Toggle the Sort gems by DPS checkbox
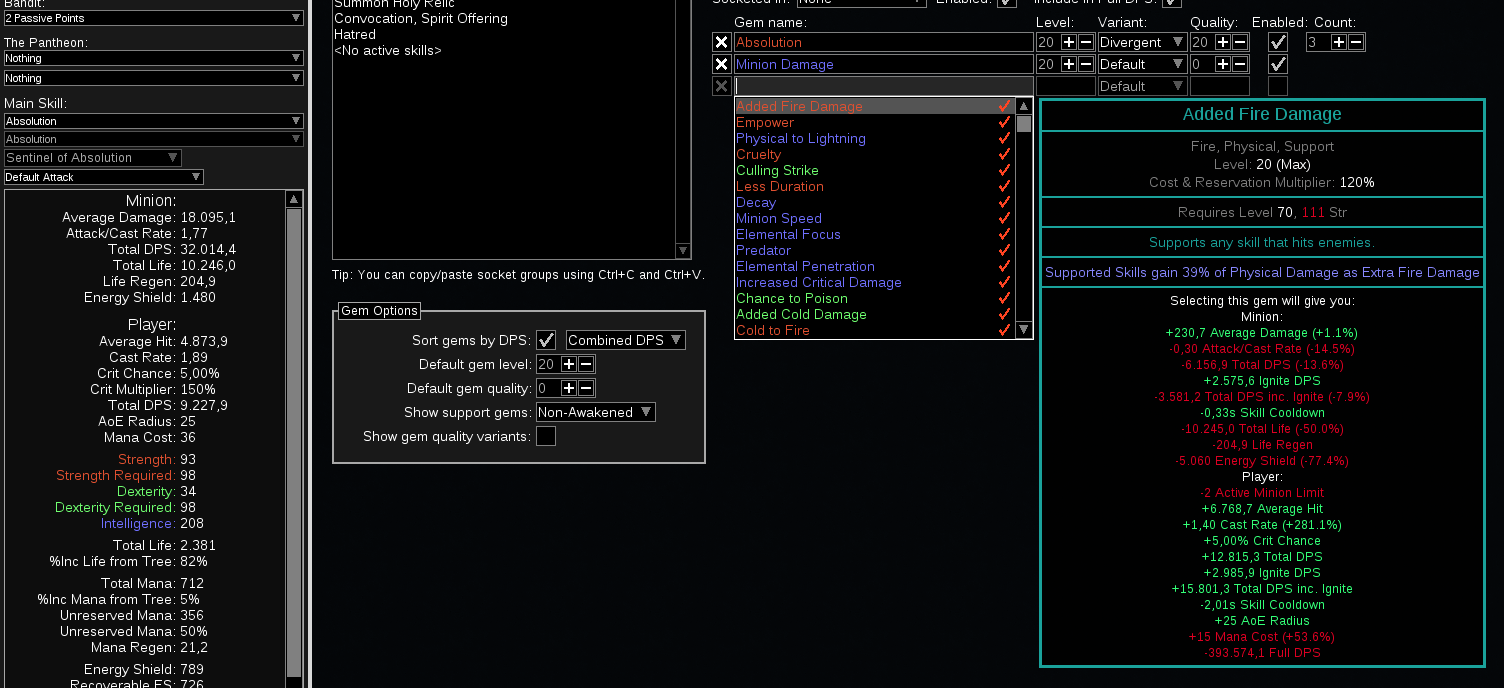The width and height of the screenshot is (1504, 688). [546, 340]
